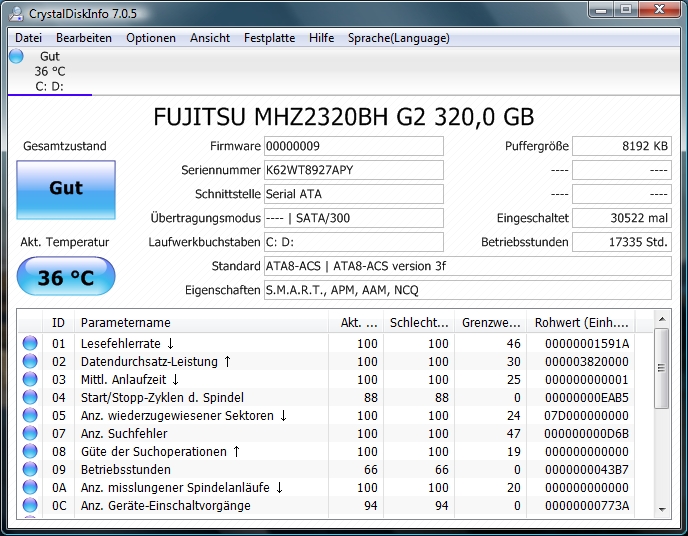The width and height of the screenshot is (688, 536).
Task: Click status orb of Start/Stopp-Zyklen row
Action: (x=30, y=397)
